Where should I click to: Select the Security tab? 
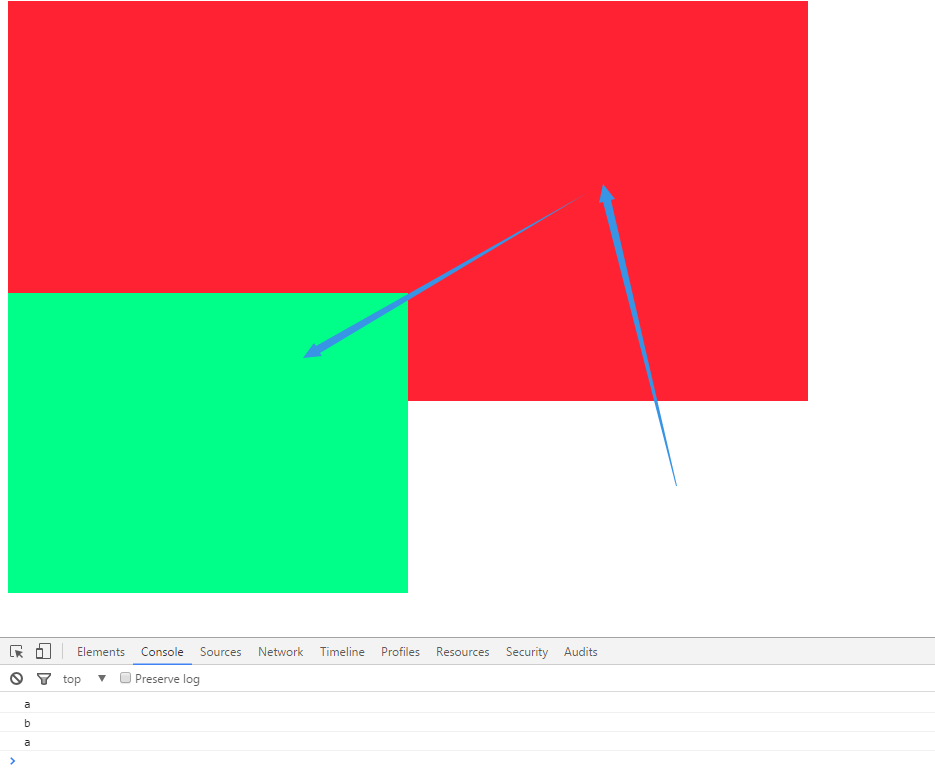coord(526,651)
